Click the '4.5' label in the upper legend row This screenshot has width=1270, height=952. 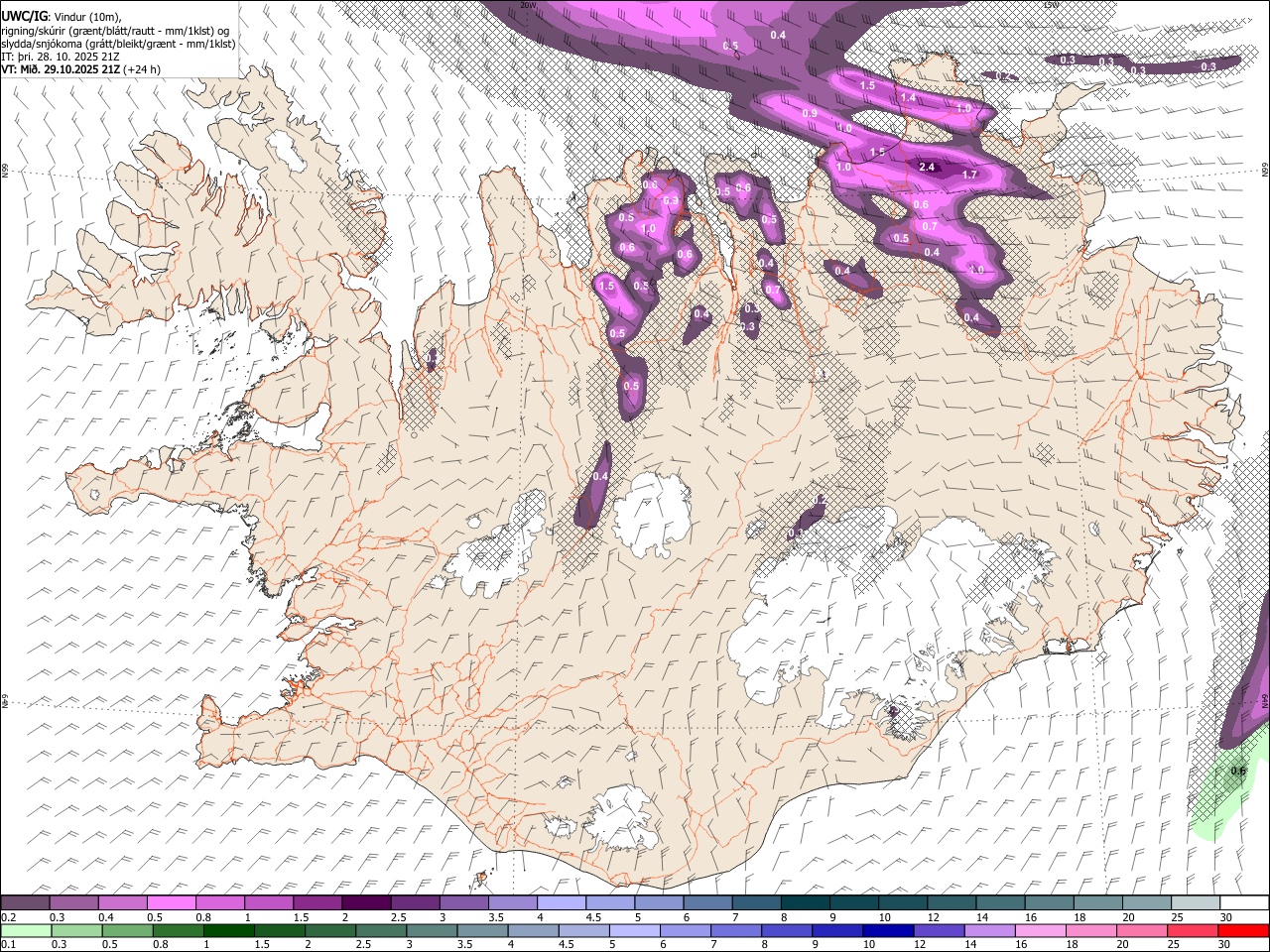(593, 917)
